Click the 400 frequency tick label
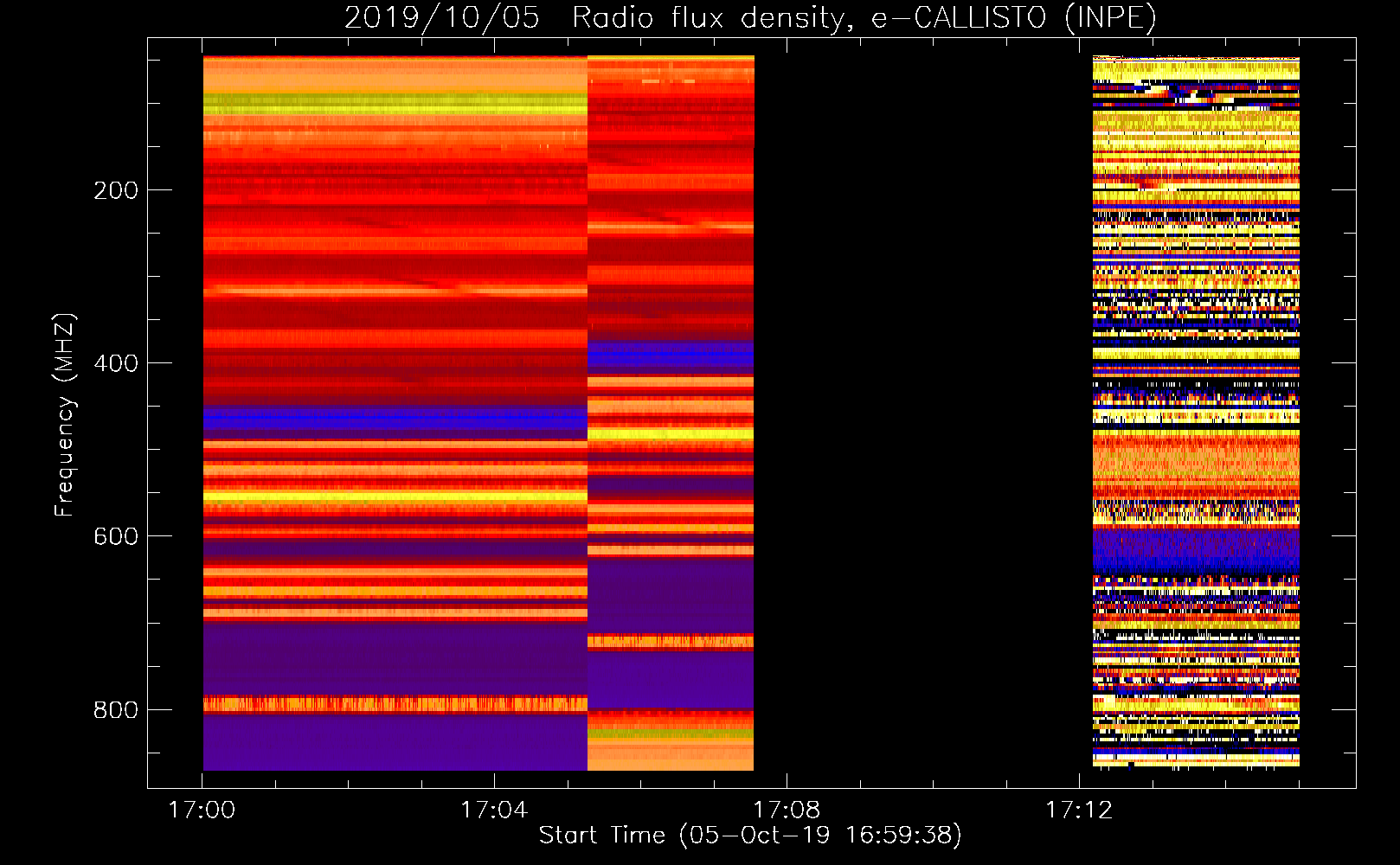The image size is (1400, 865). click(x=116, y=363)
